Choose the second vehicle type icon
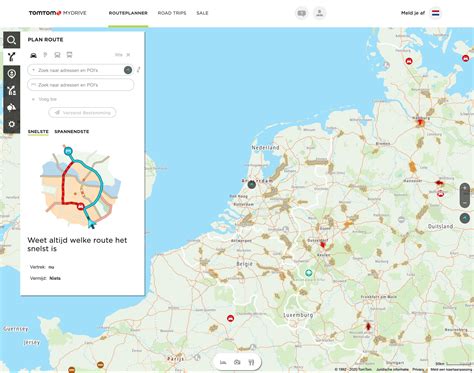Image resolution: width=474 pixels, height=373 pixels. pyautogui.click(x=45, y=55)
